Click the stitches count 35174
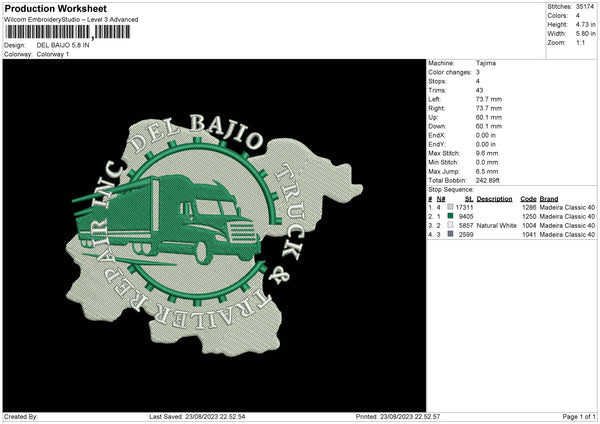The image size is (600, 424). [585, 7]
